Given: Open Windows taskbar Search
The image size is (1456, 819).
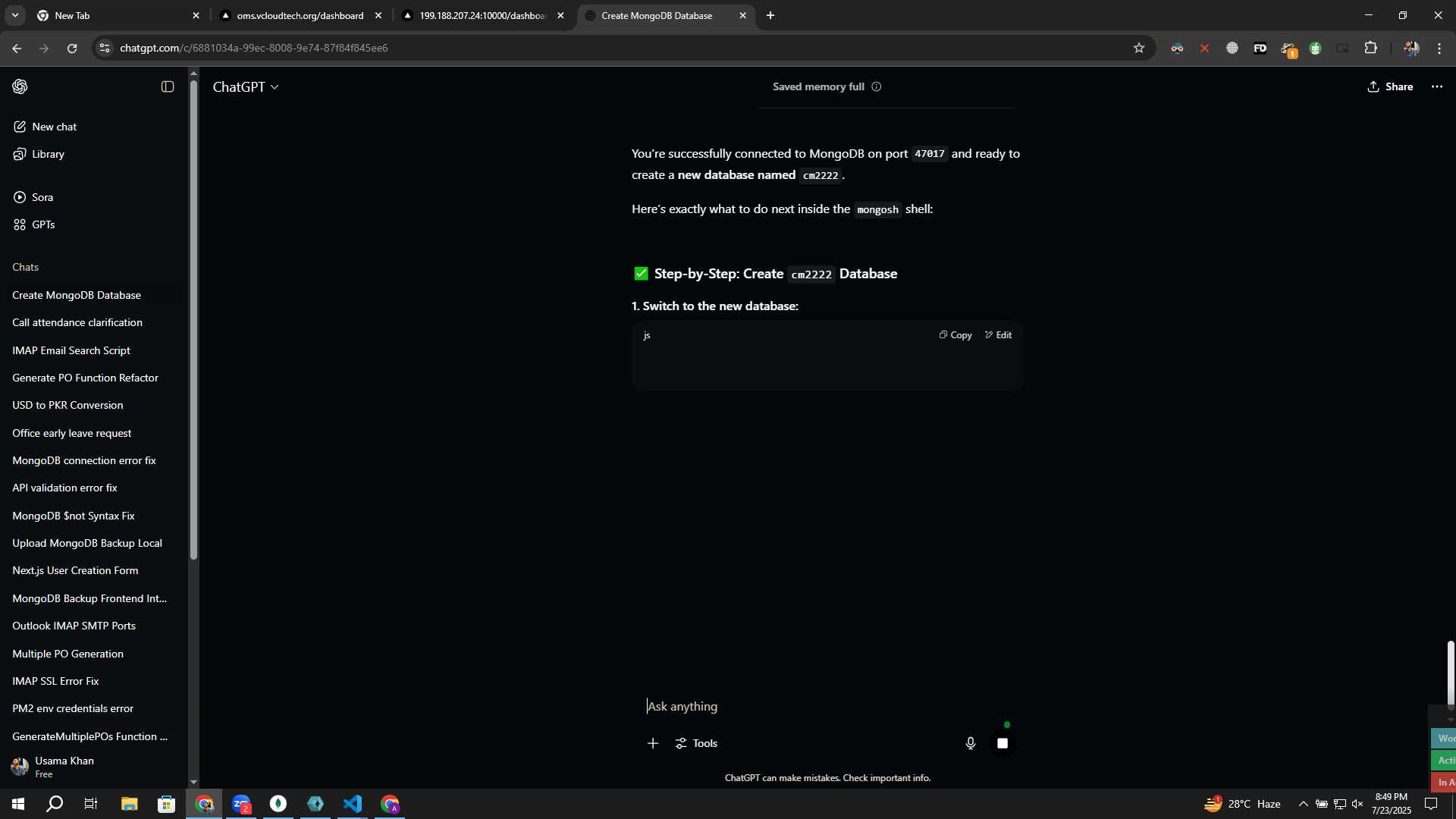Looking at the screenshot, I should (55, 804).
